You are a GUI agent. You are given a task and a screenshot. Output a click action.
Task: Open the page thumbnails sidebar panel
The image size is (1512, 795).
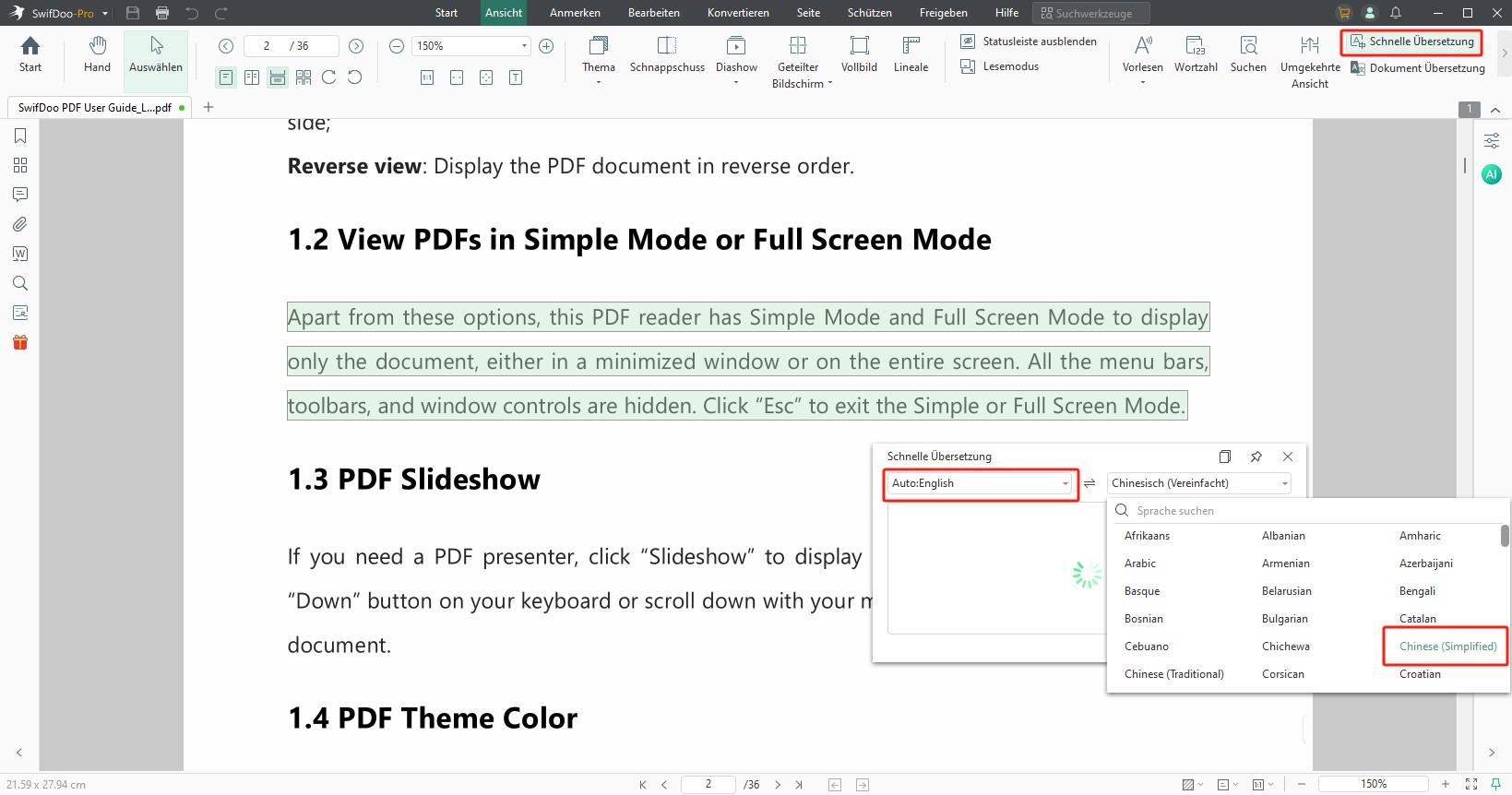tap(20, 165)
